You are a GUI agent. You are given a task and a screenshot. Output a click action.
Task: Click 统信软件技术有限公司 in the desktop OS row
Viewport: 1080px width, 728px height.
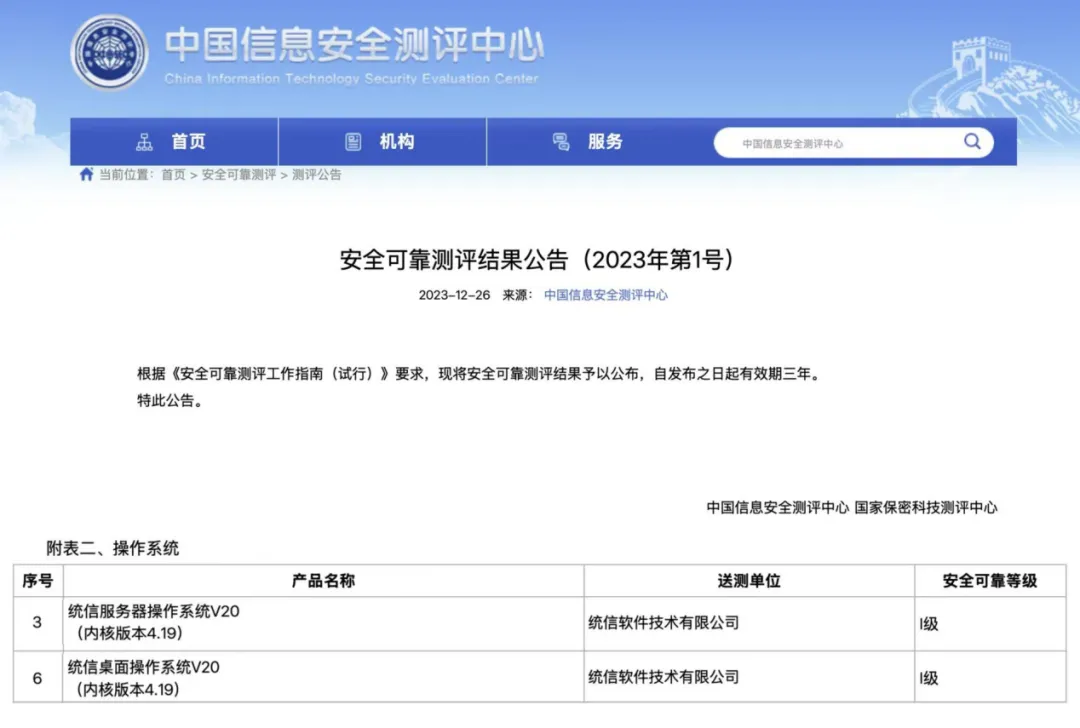[664, 677]
